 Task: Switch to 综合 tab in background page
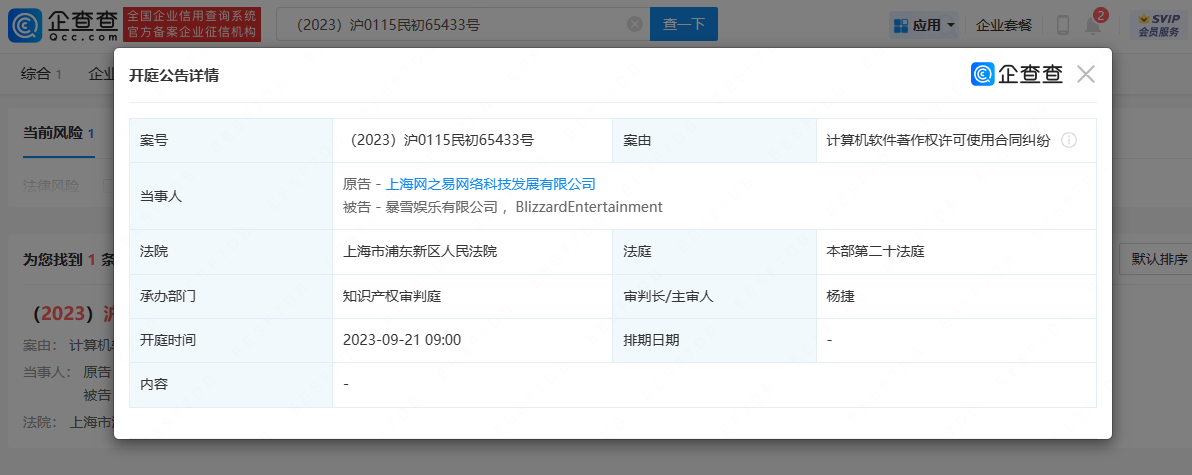pyautogui.click(x=41, y=74)
